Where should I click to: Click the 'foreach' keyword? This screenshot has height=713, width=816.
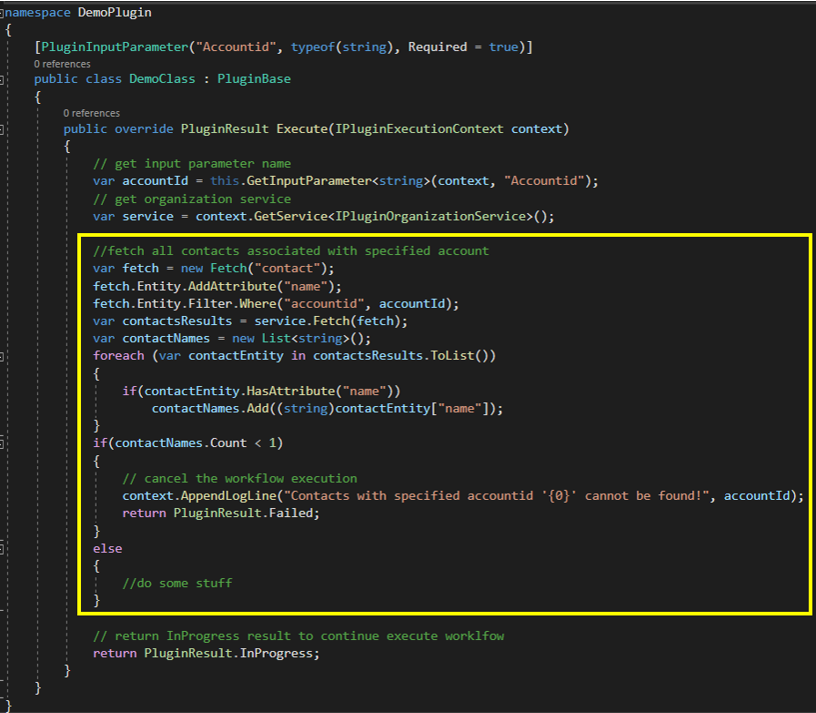pos(119,356)
